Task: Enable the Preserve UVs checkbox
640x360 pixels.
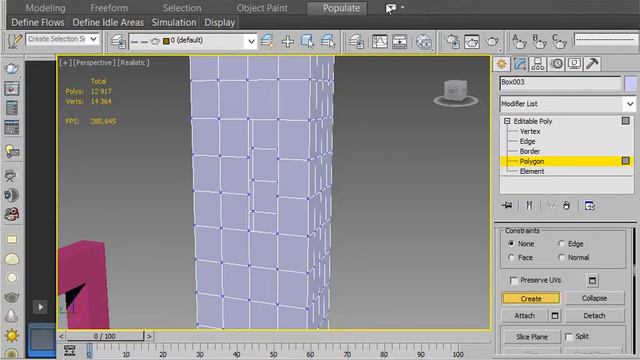Action: [x=514, y=280]
